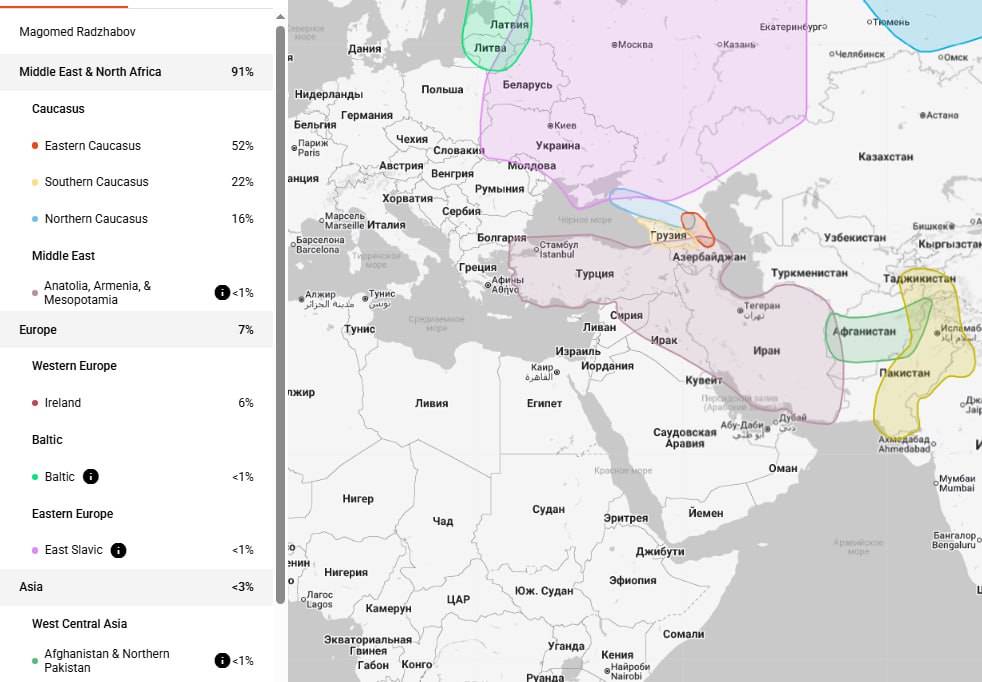Select the Baltic ancestry entry

pyautogui.click(x=137, y=477)
